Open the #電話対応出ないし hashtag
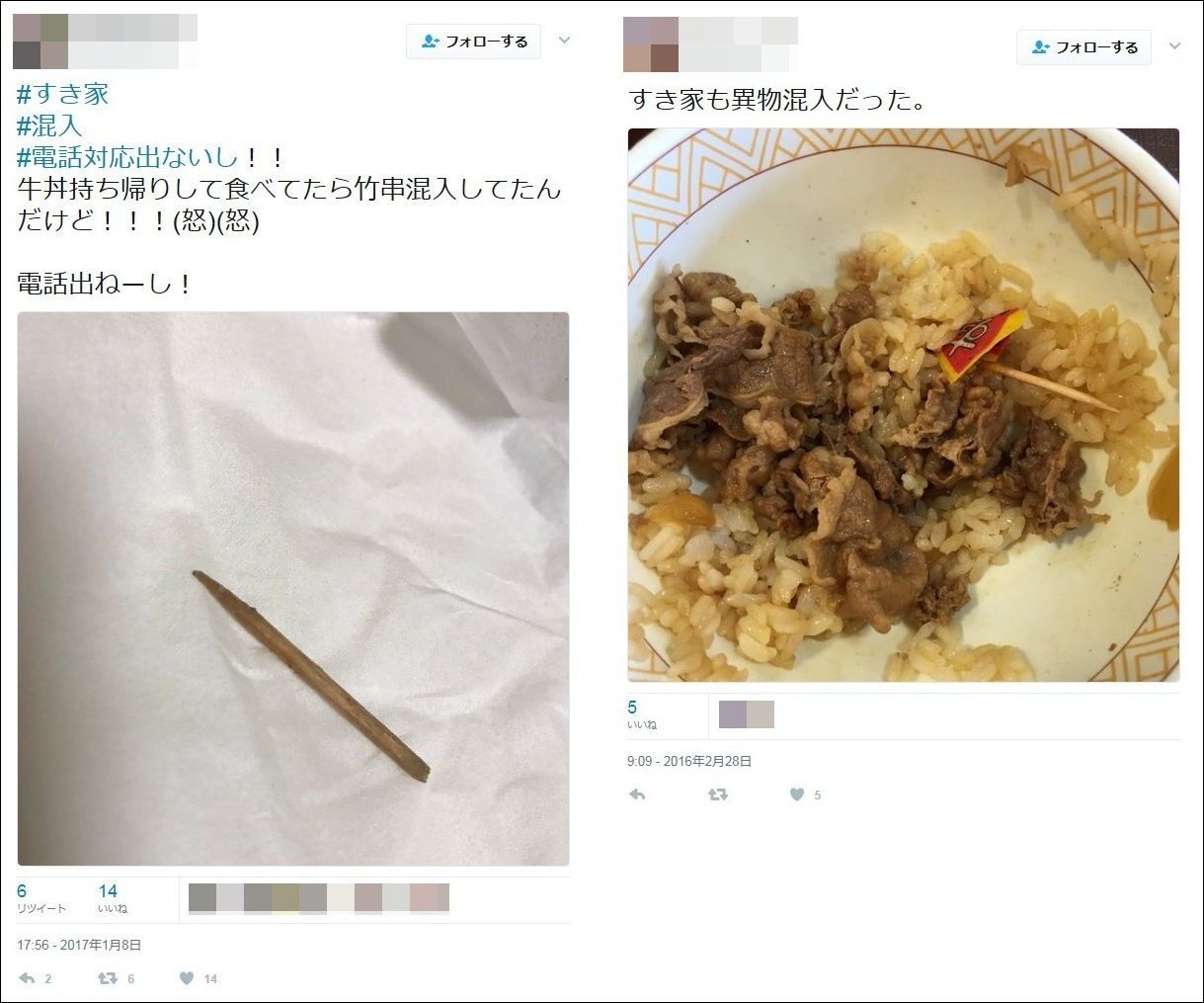 127,157
